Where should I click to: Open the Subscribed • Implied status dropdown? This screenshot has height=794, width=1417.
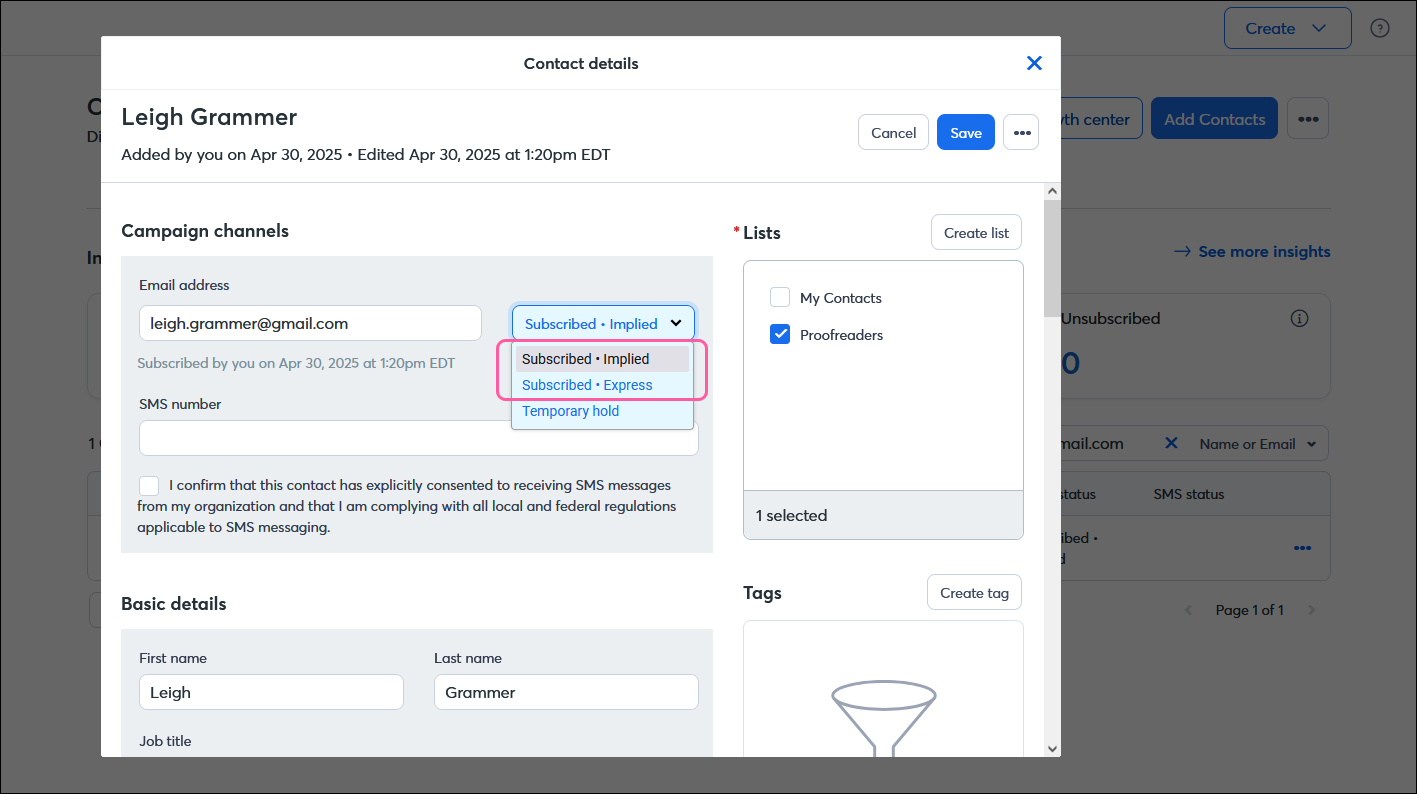point(603,323)
